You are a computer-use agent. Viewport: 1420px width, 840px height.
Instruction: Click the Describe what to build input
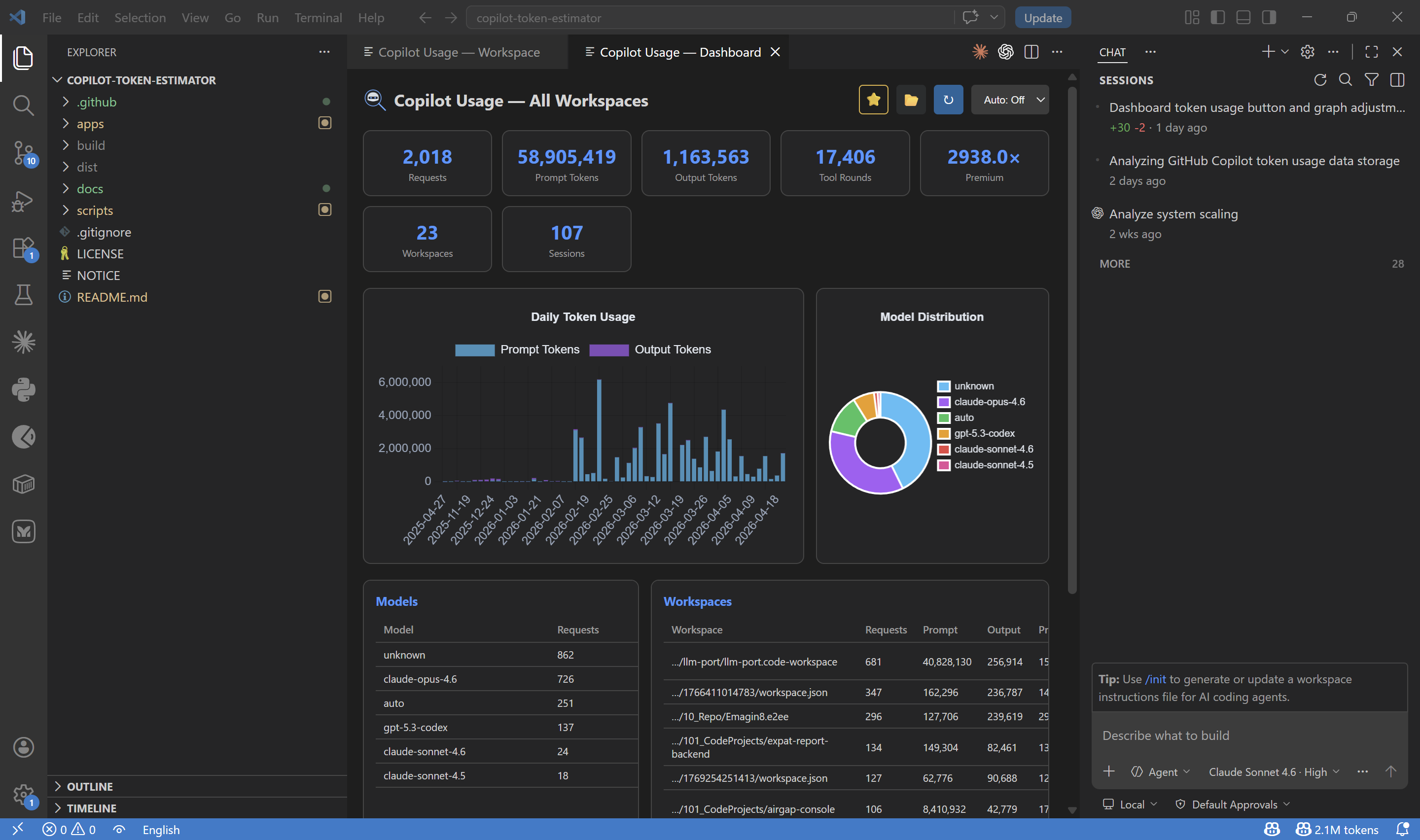(1249, 736)
